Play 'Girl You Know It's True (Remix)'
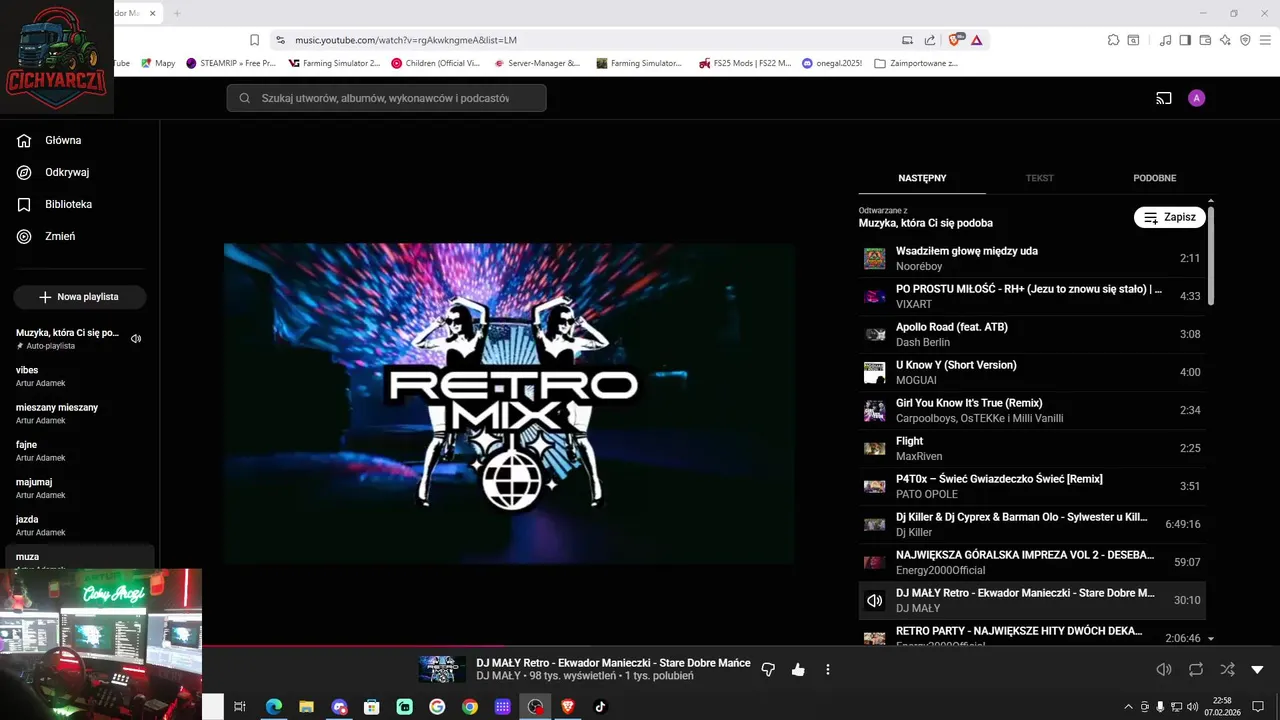 click(1032, 411)
